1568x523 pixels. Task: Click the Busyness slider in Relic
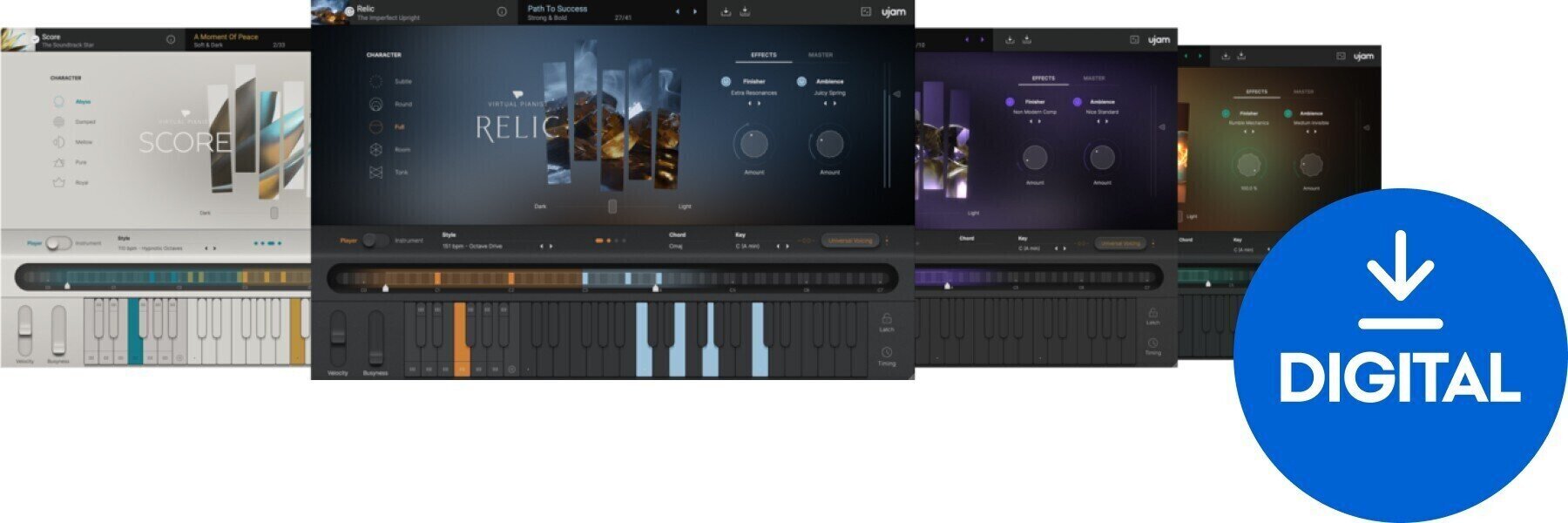(x=375, y=337)
